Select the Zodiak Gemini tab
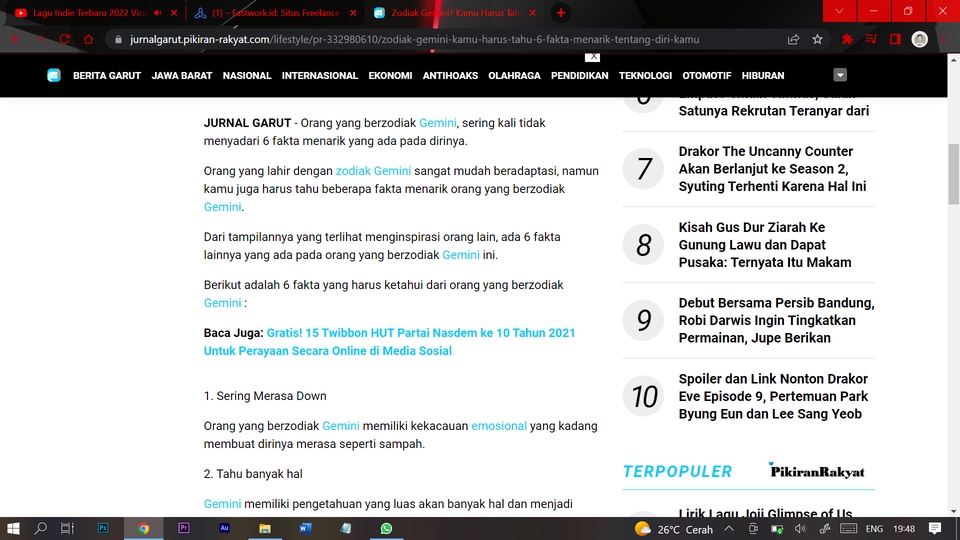 [x=455, y=13]
